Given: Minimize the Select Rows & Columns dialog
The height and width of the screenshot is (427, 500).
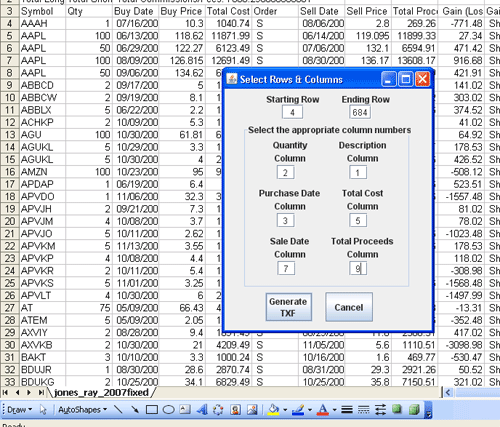Looking at the screenshot, I should coord(389,79).
